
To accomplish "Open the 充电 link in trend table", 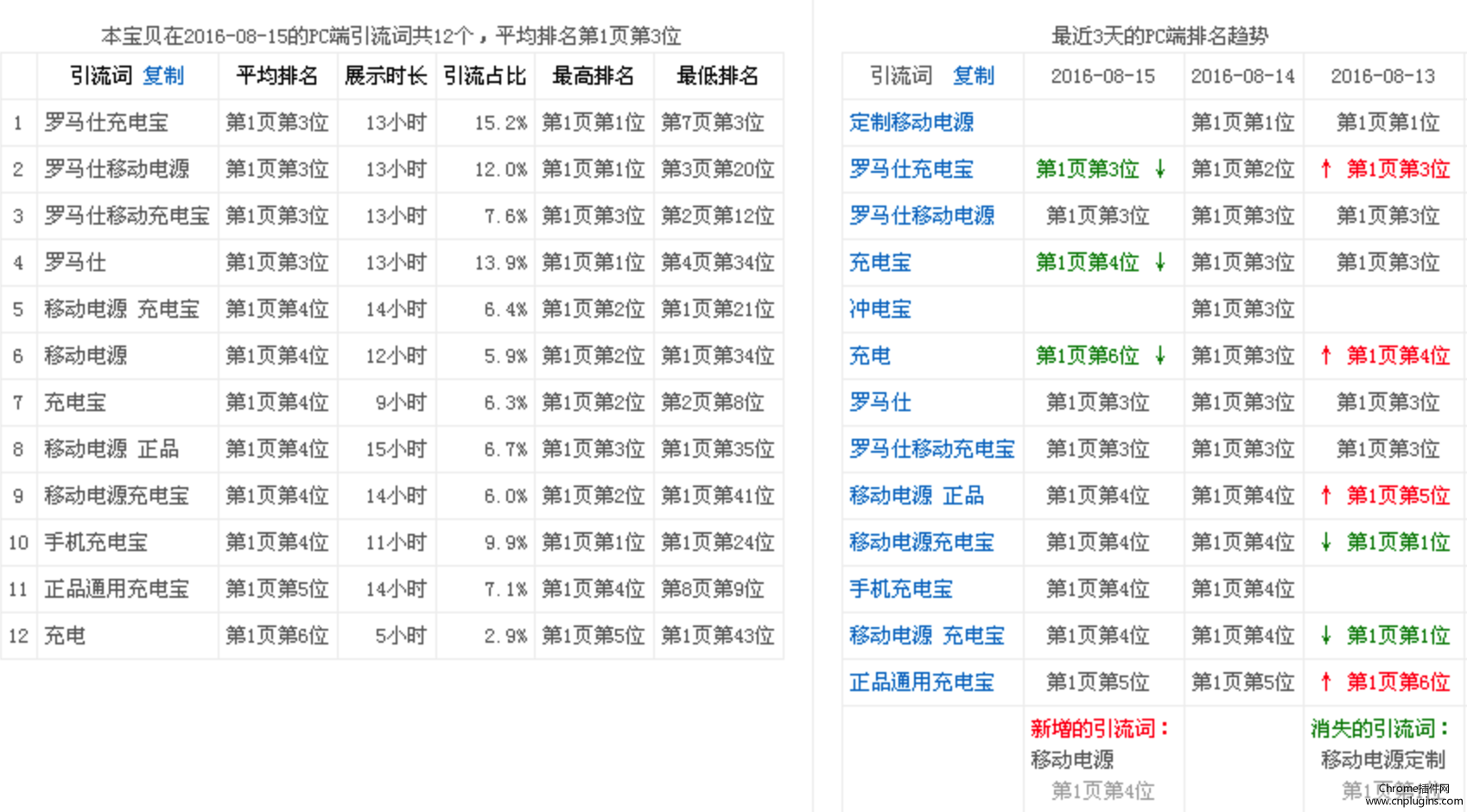I will pos(870,356).
